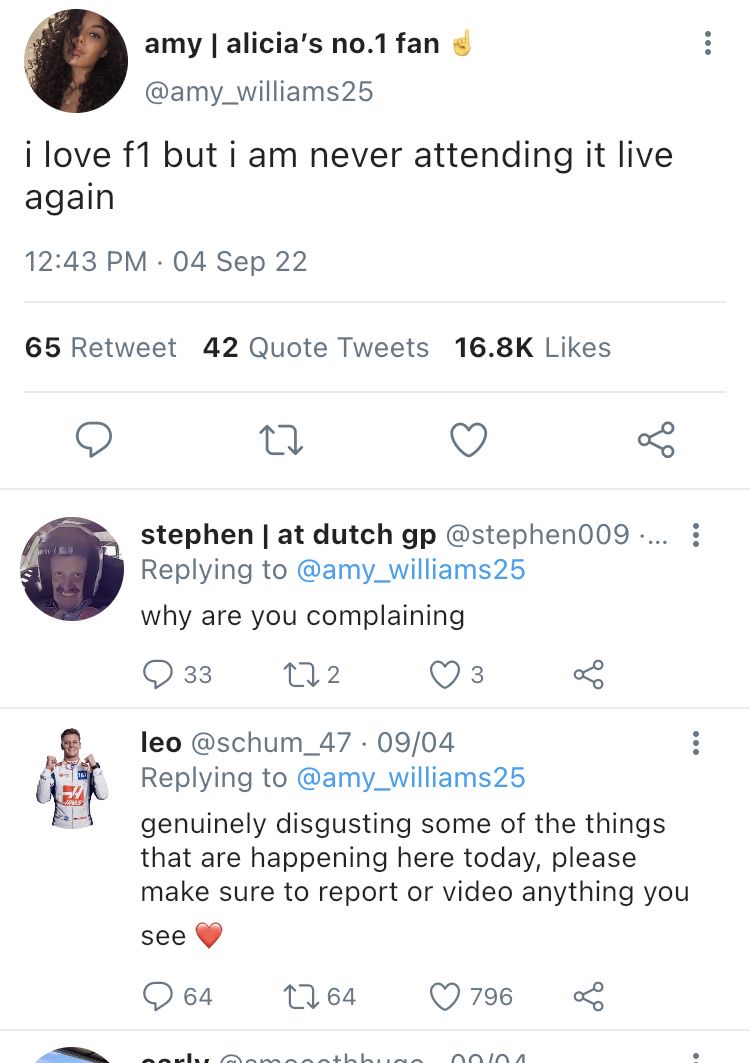Retweet the main tweet by amy
The image size is (750, 1063).
[280, 440]
